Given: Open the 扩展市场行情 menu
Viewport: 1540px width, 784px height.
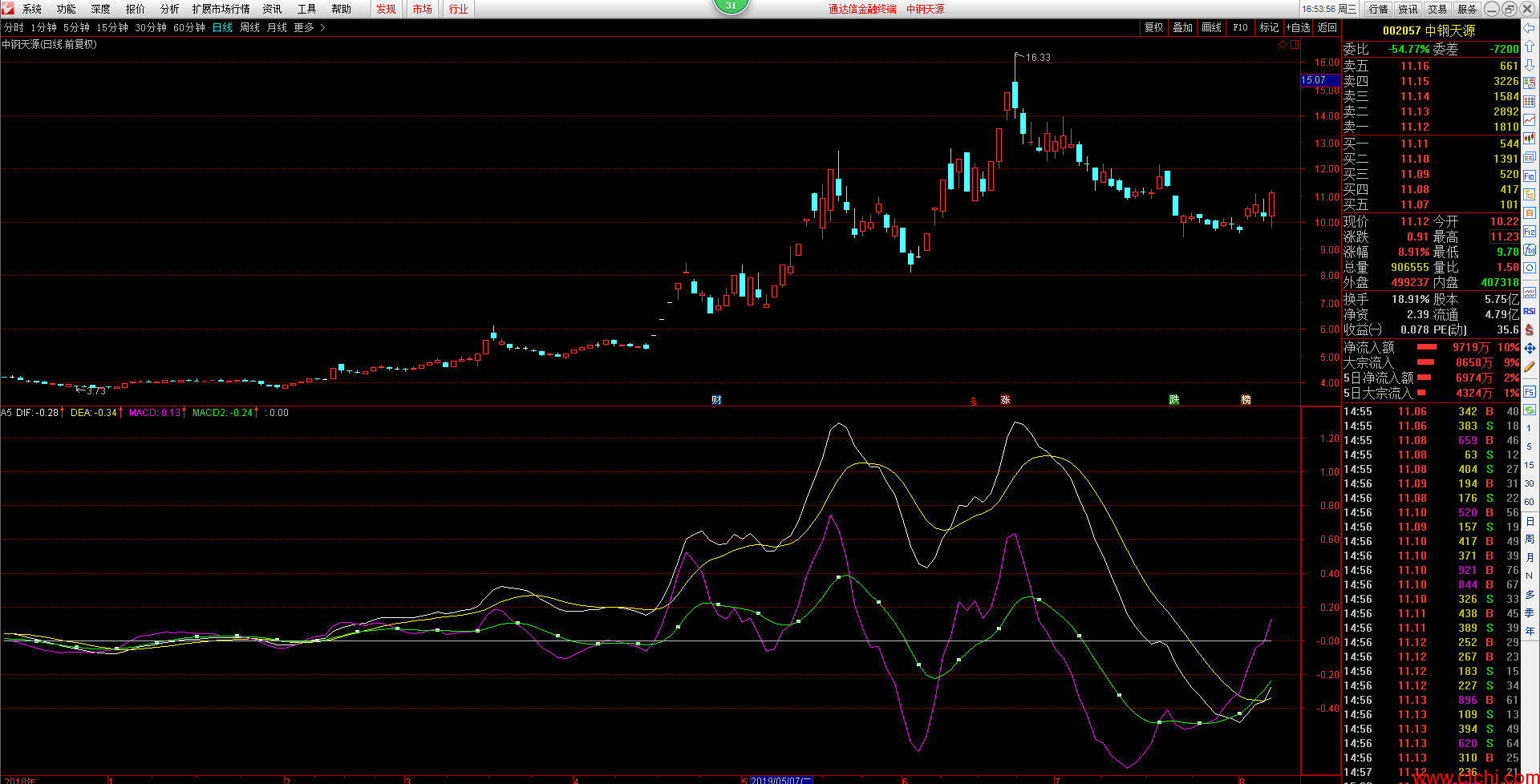Looking at the screenshot, I should pos(221,9).
